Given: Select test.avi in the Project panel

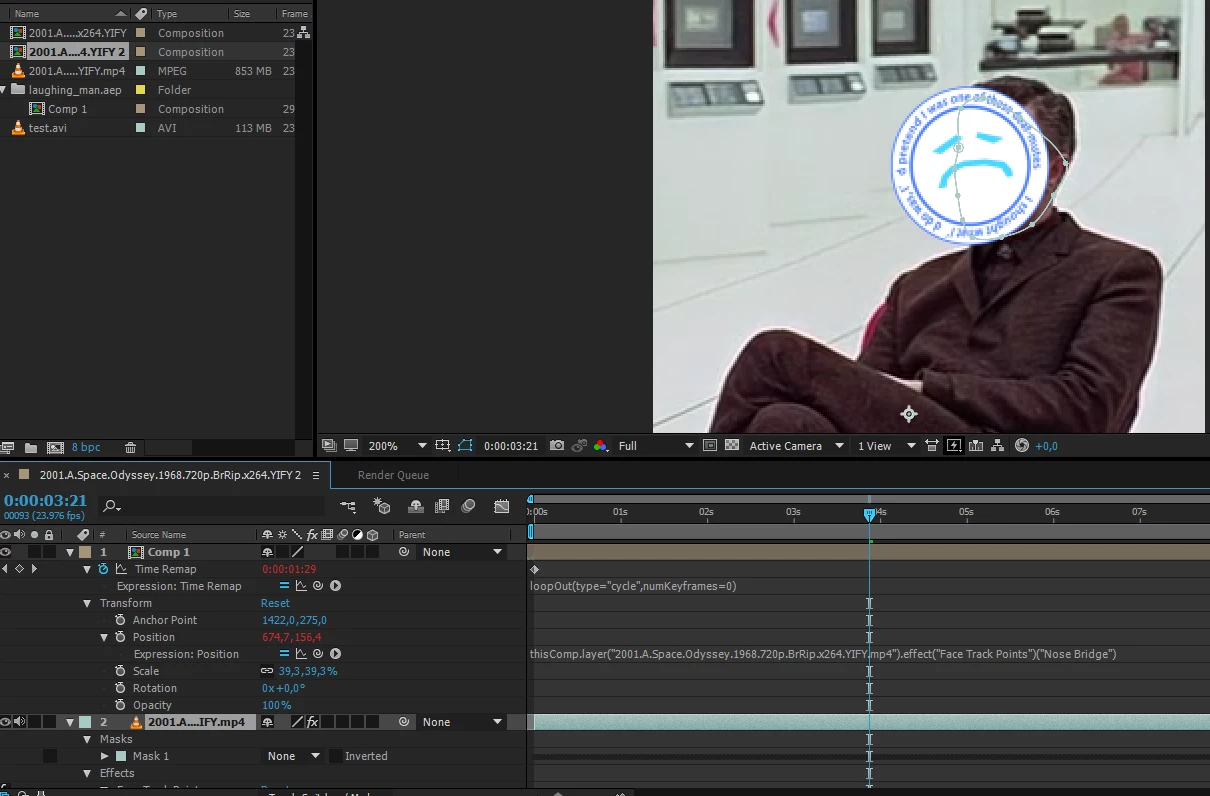Looking at the screenshot, I should point(48,128).
